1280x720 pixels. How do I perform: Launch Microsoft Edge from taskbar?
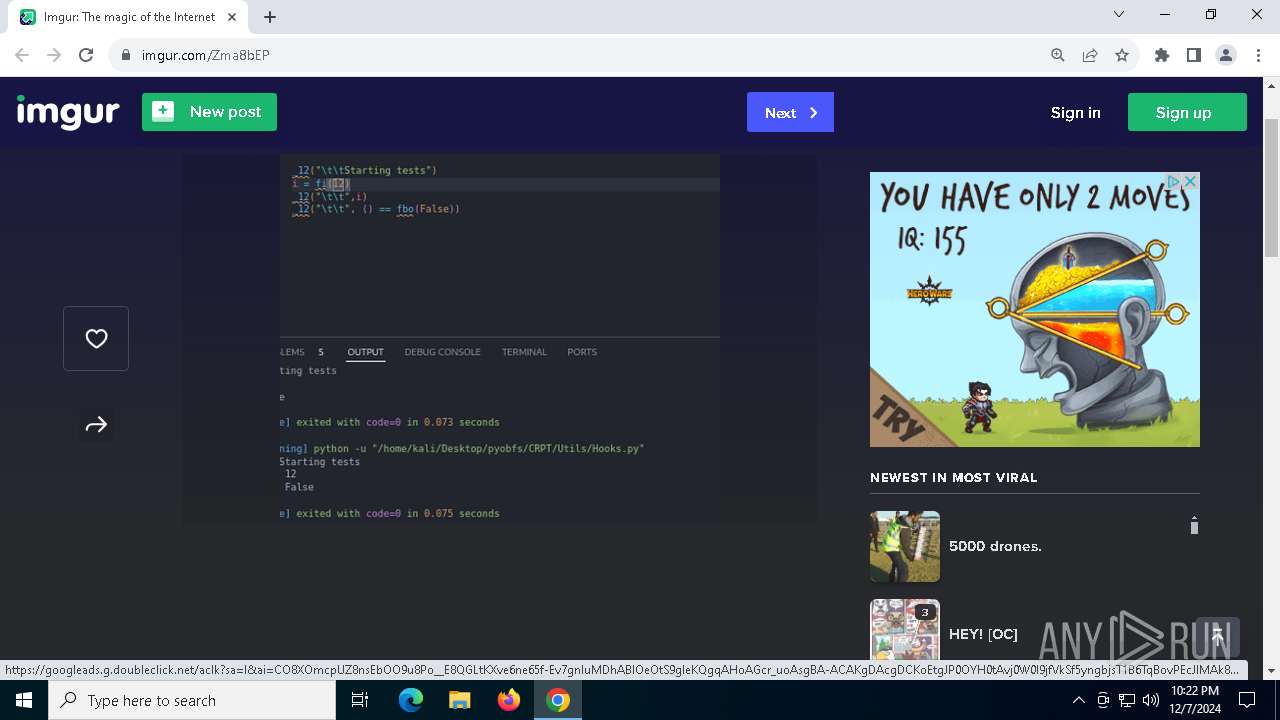(x=411, y=700)
